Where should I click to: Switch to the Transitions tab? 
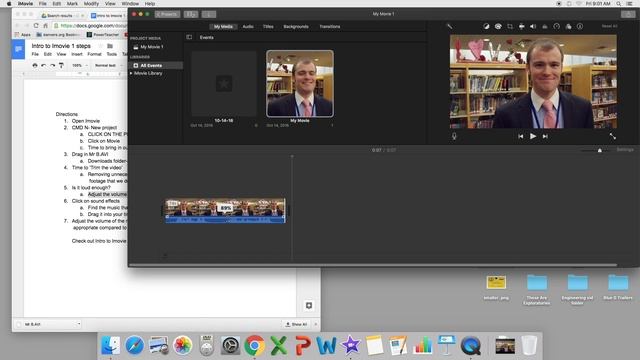pyautogui.click(x=330, y=27)
